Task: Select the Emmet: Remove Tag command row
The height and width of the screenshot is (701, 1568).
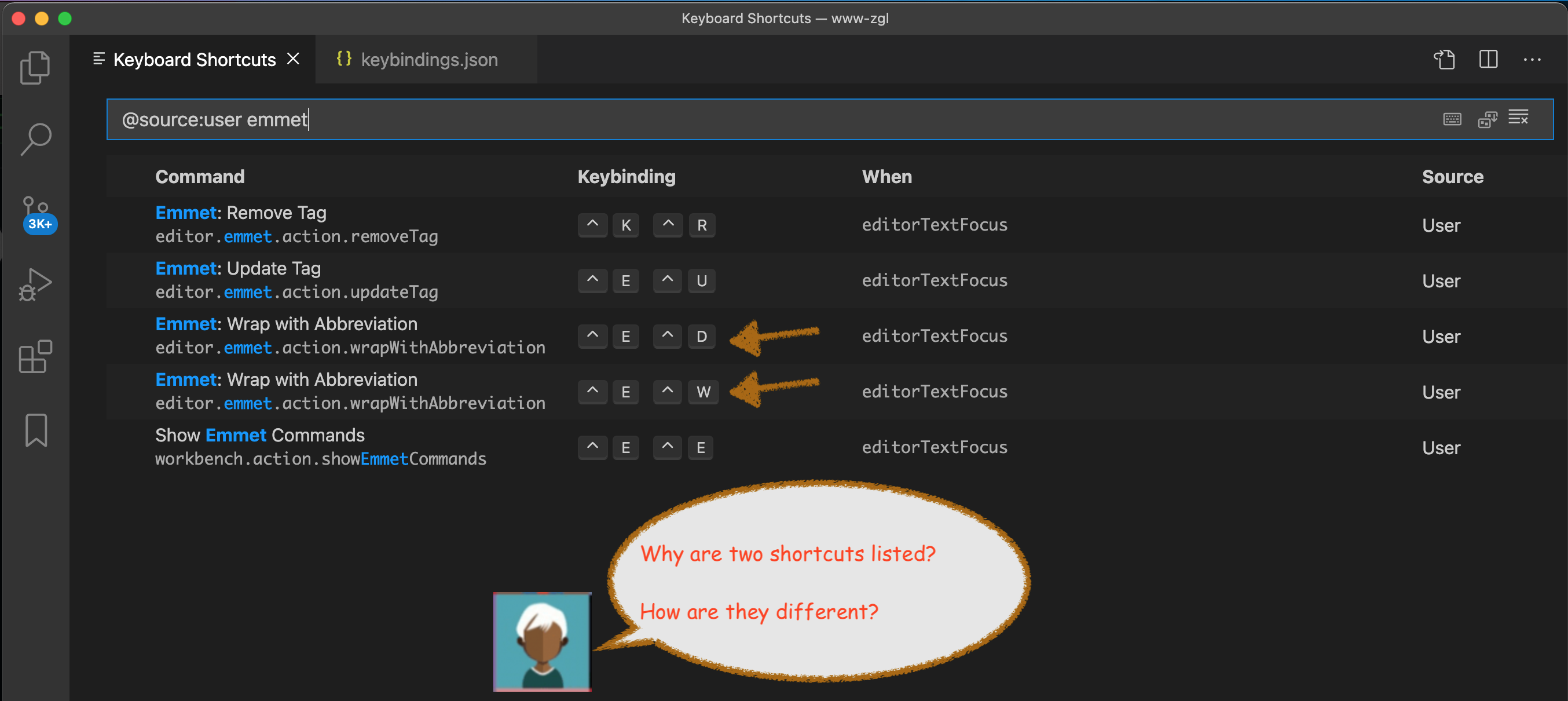Action: (x=365, y=225)
